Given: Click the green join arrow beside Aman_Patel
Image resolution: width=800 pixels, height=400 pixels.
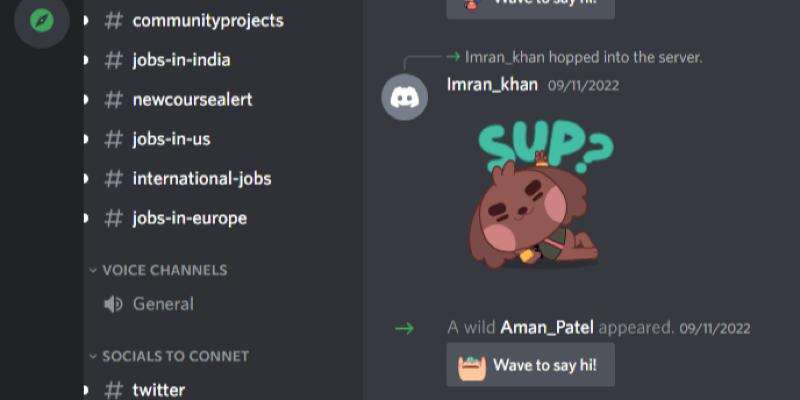Looking at the screenshot, I should pyautogui.click(x=404, y=328).
